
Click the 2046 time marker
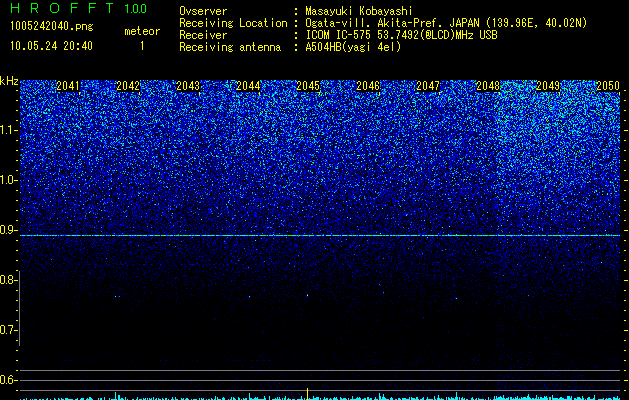368,86
